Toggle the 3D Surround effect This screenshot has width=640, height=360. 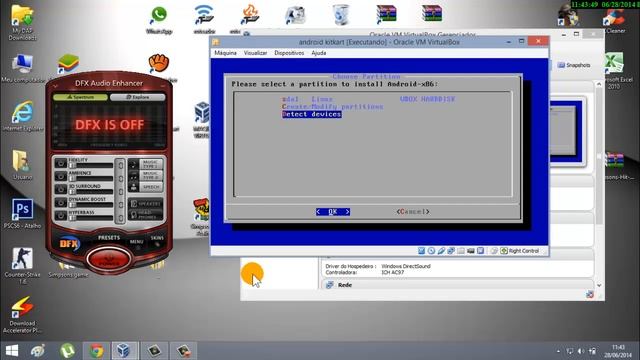[x=61, y=189]
